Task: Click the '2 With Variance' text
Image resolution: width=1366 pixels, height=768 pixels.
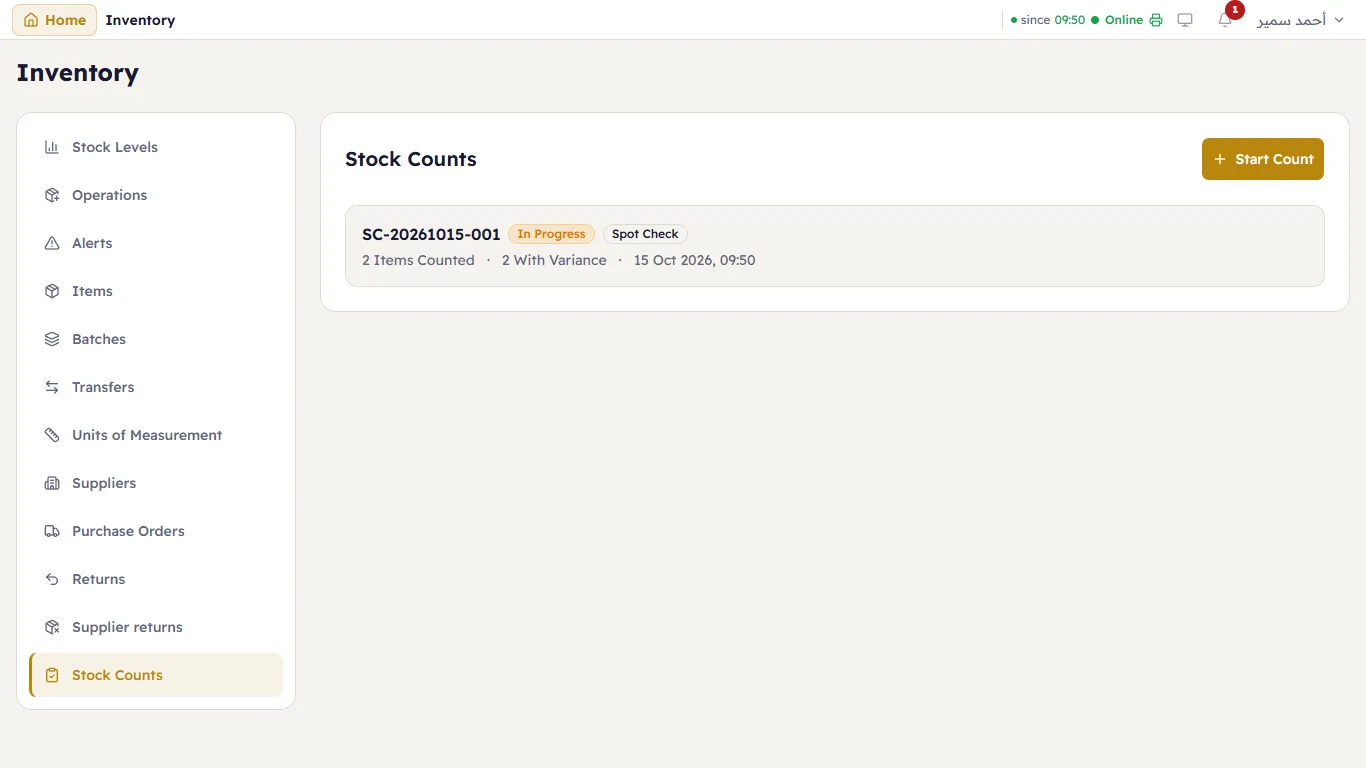Action: [554, 260]
